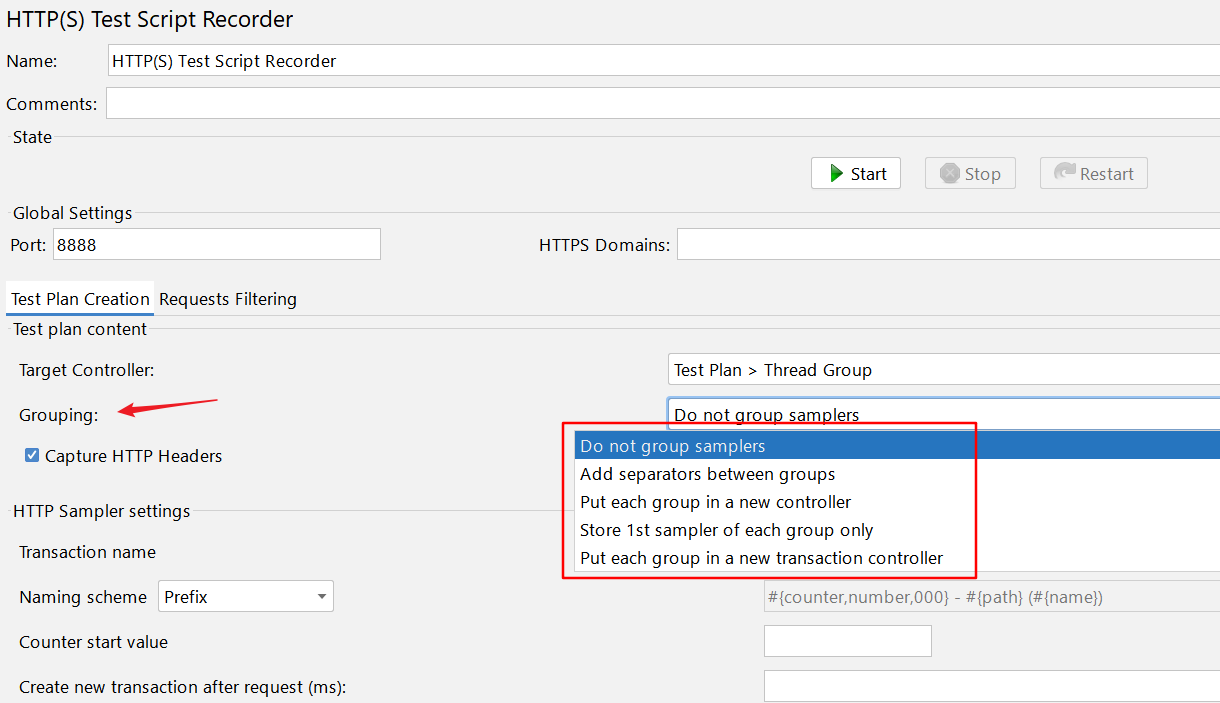Viewport: 1220px width, 703px height.
Task: Select 'Do not group samplers' option
Action: 673,446
